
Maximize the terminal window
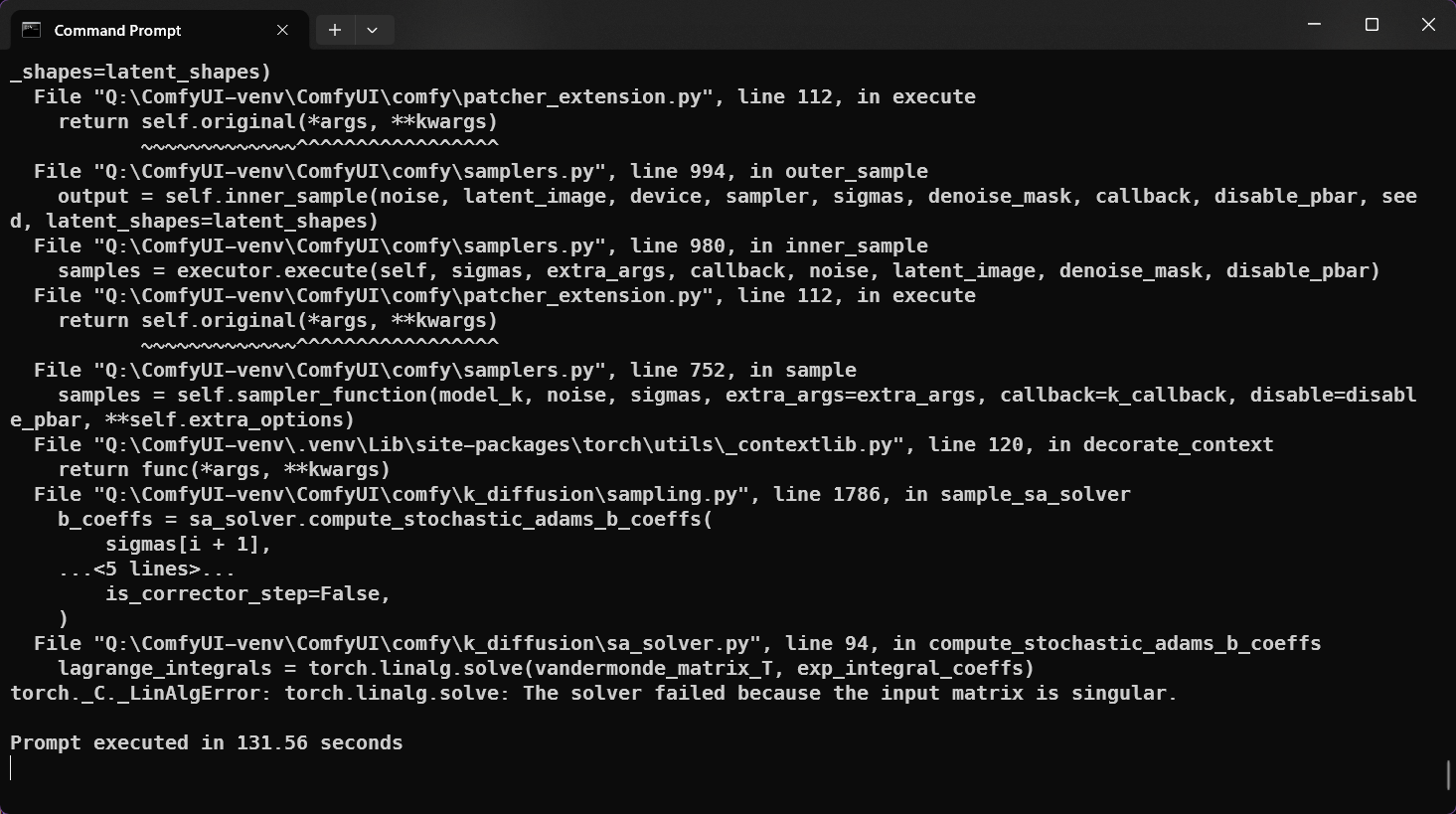1372,24
